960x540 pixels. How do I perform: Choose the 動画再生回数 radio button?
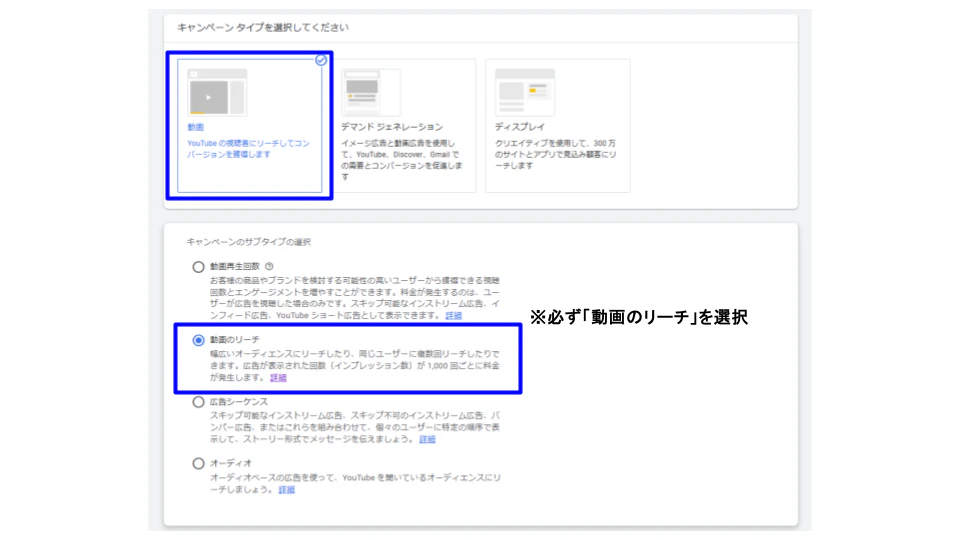pos(198,267)
